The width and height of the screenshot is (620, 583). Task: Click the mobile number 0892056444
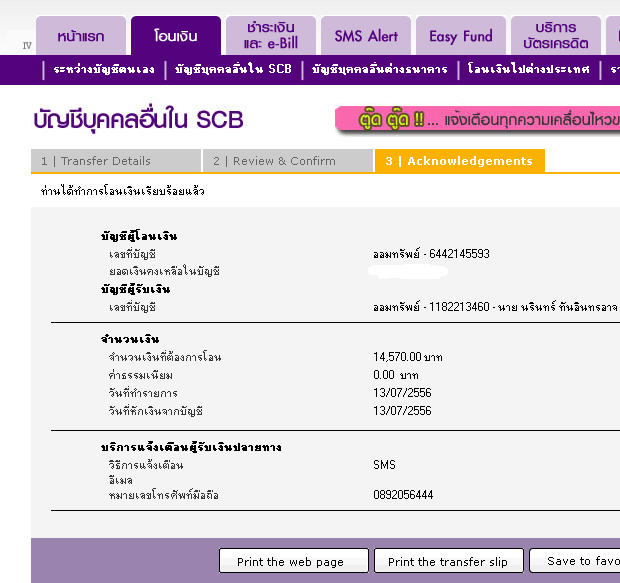click(403, 495)
